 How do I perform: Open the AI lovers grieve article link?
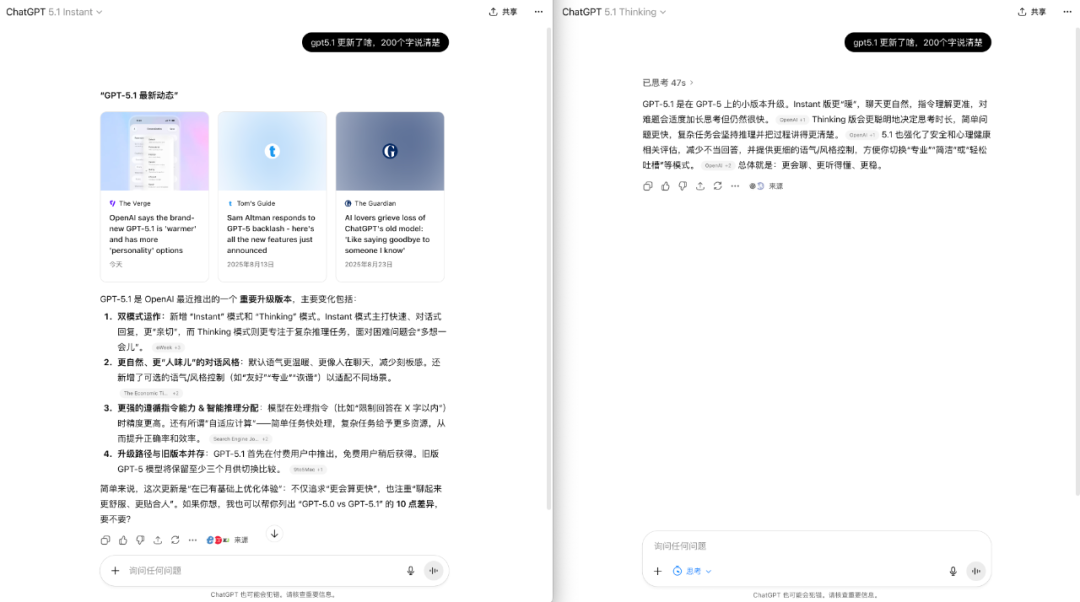coord(387,234)
